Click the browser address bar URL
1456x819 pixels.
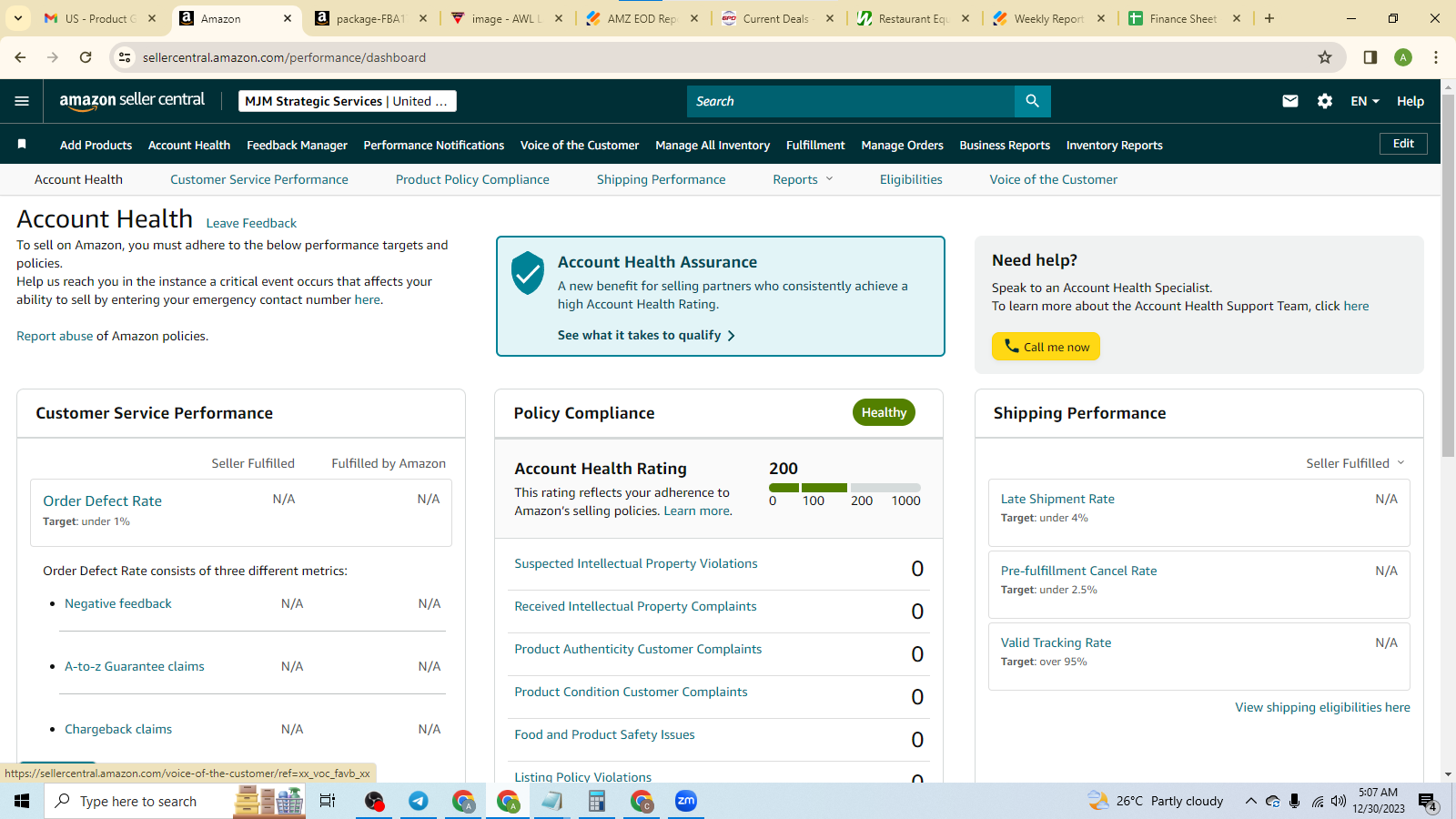[284, 57]
